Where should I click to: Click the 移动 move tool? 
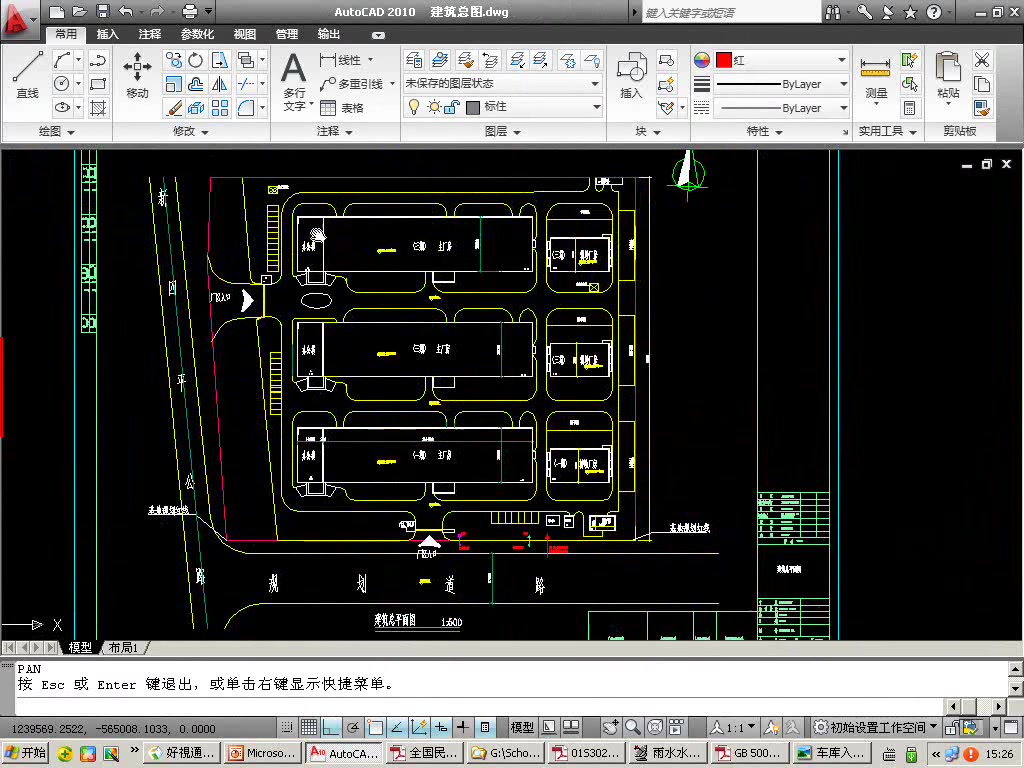pyautogui.click(x=137, y=75)
